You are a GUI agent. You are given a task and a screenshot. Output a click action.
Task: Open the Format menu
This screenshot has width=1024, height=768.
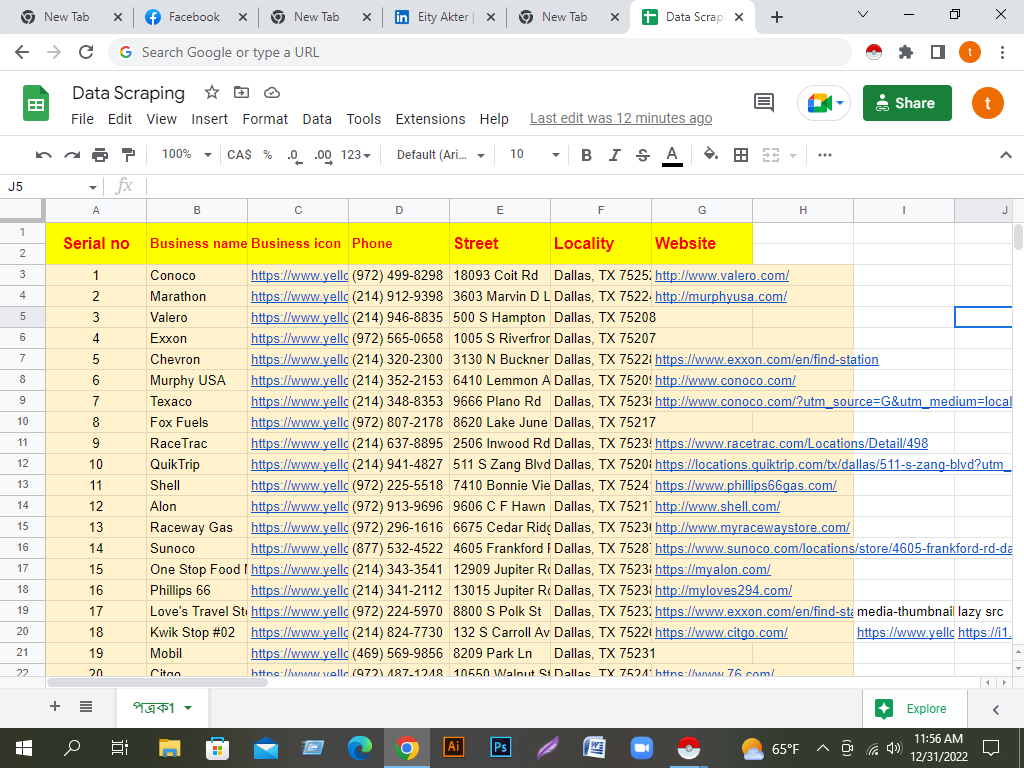(265, 119)
